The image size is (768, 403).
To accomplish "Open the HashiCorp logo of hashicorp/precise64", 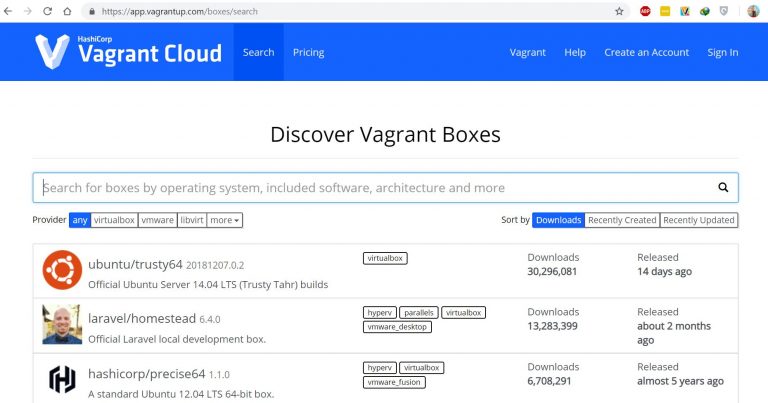I will [62, 379].
